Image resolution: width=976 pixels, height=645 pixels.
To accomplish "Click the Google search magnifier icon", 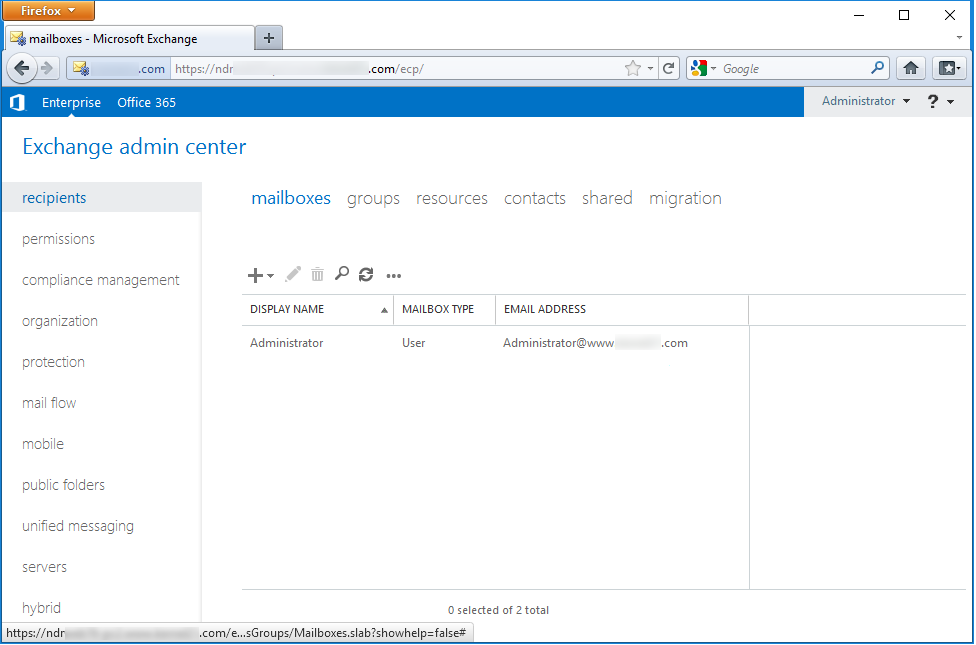I will (x=878, y=68).
